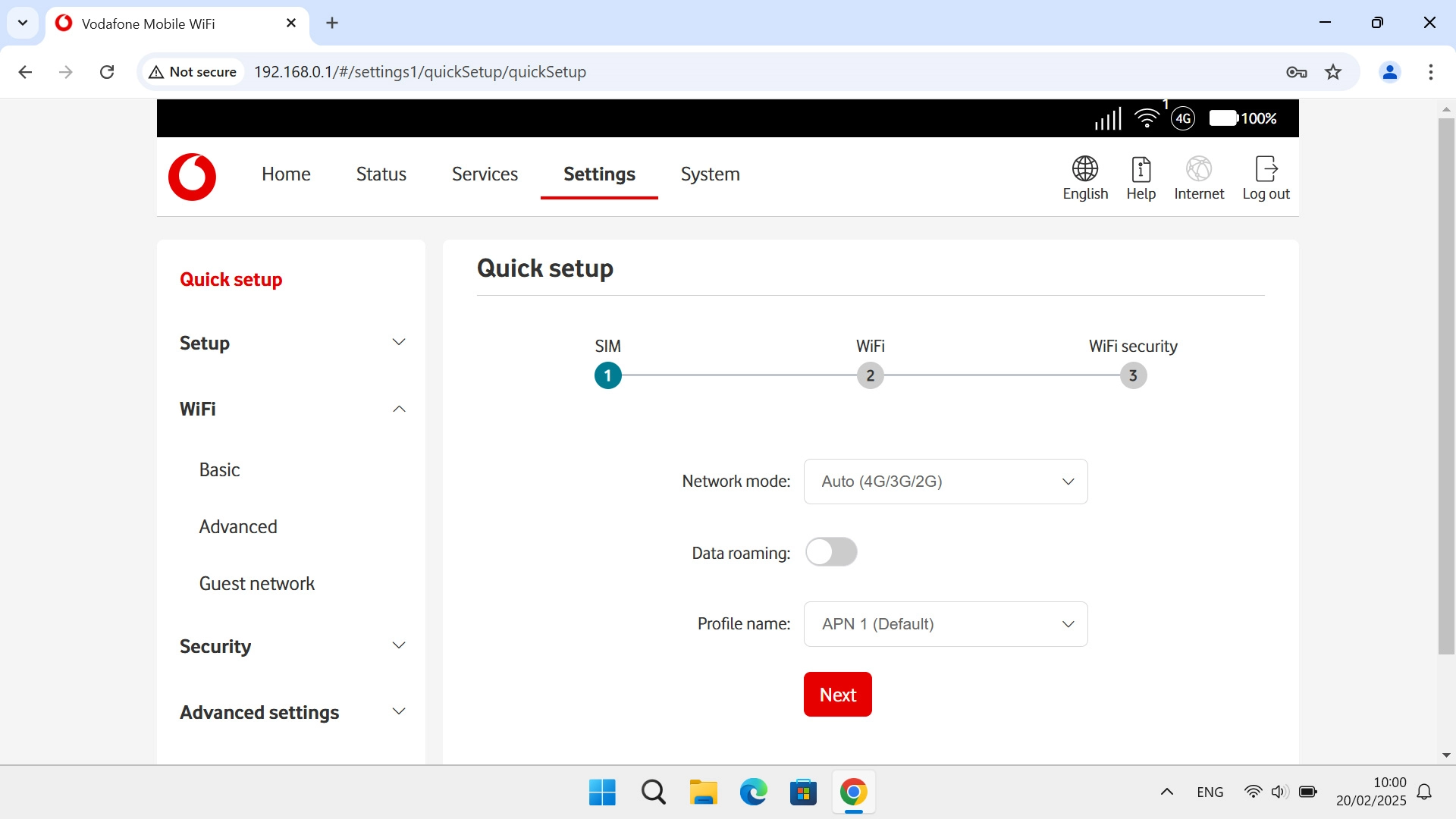The height and width of the screenshot is (819, 1456).
Task: Bookmark page with the star icon
Action: click(1332, 72)
